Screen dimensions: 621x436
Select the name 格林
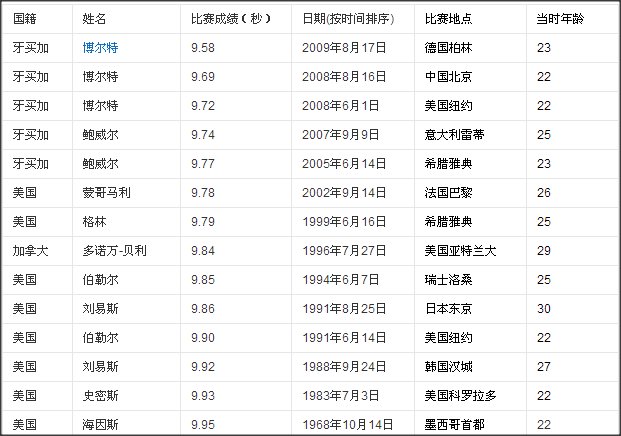[94, 222]
